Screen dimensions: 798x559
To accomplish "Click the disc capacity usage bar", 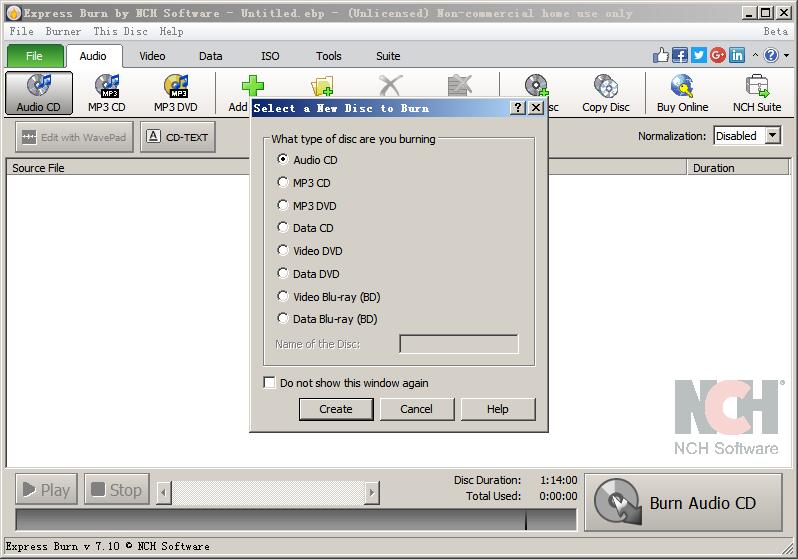I will pos(296,520).
